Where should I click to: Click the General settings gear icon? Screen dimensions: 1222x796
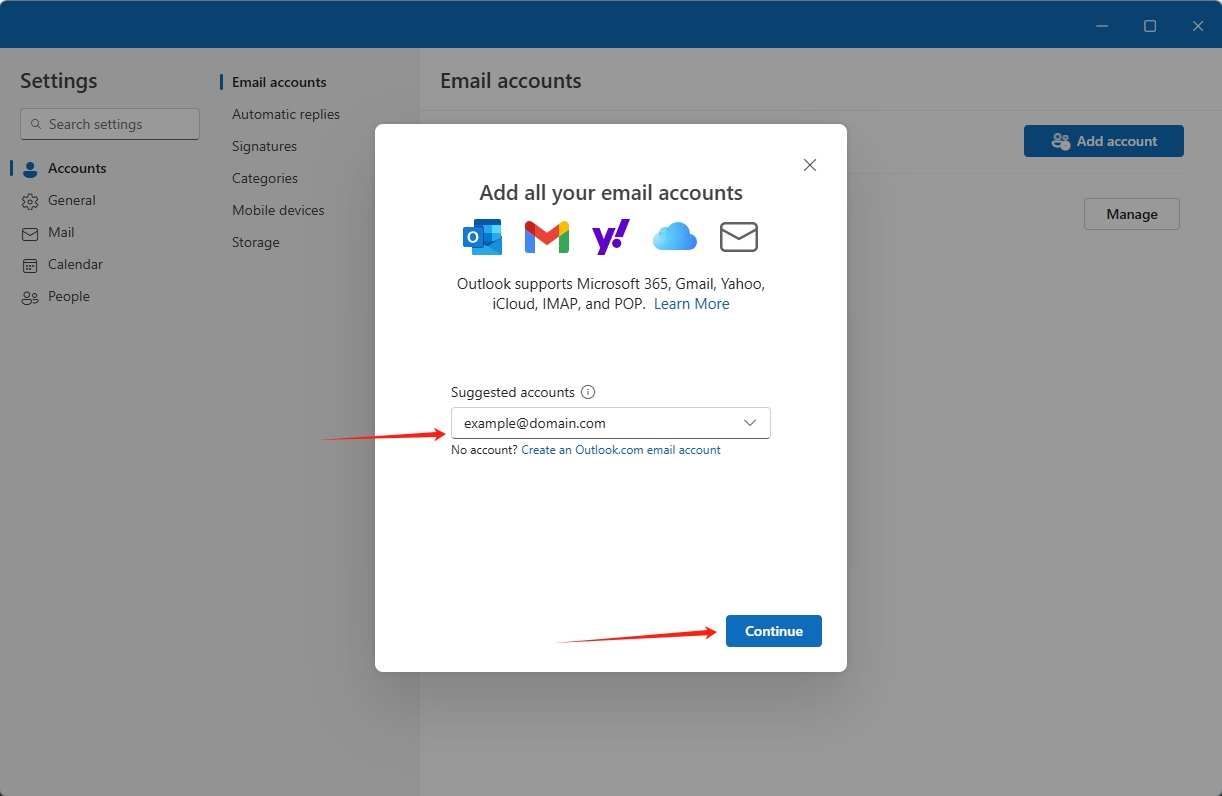pyautogui.click(x=29, y=200)
